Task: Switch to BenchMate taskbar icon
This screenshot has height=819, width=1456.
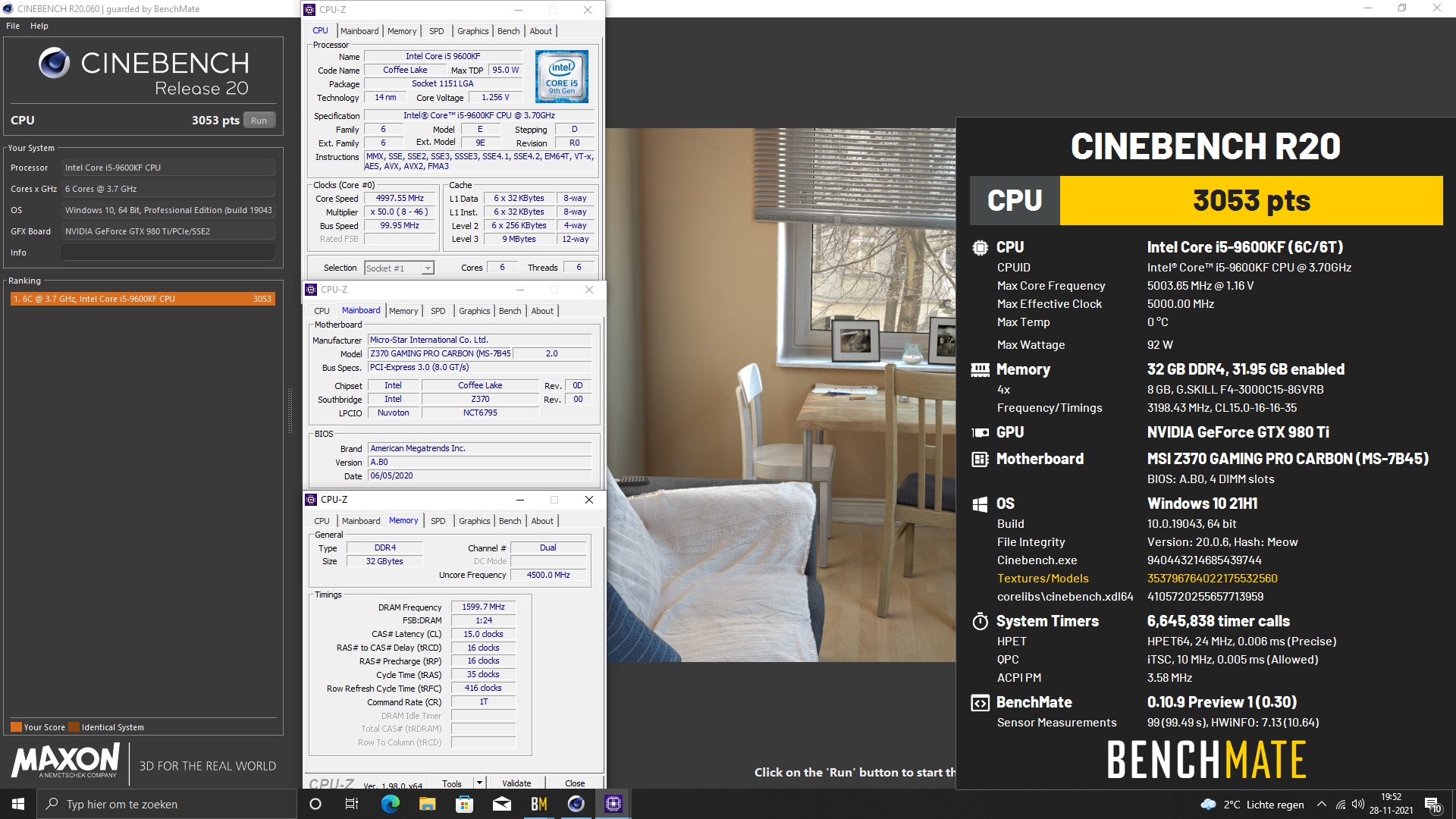Action: [538, 804]
